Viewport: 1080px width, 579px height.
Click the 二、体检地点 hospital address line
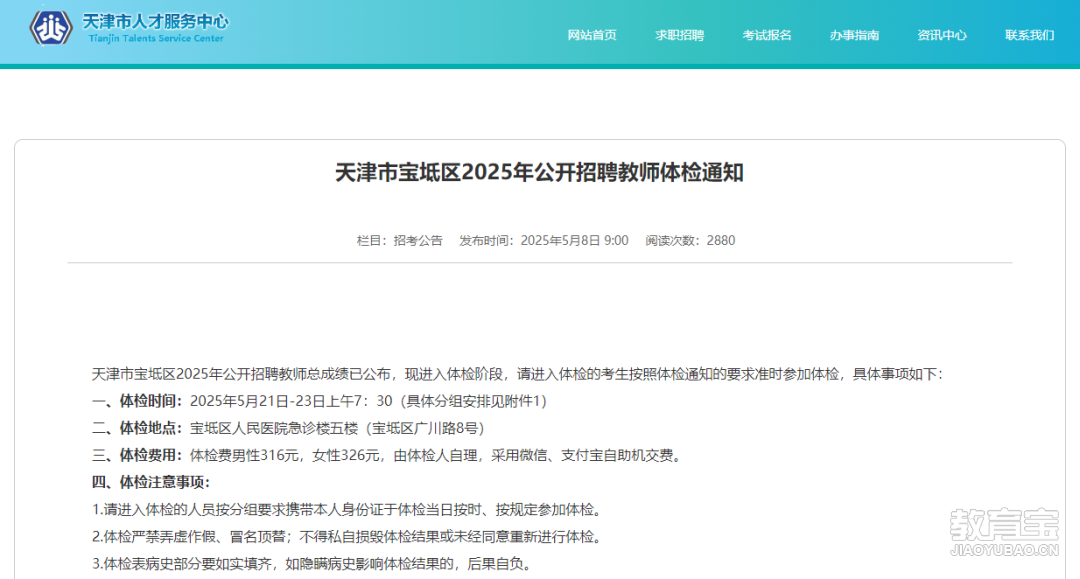click(x=289, y=428)
